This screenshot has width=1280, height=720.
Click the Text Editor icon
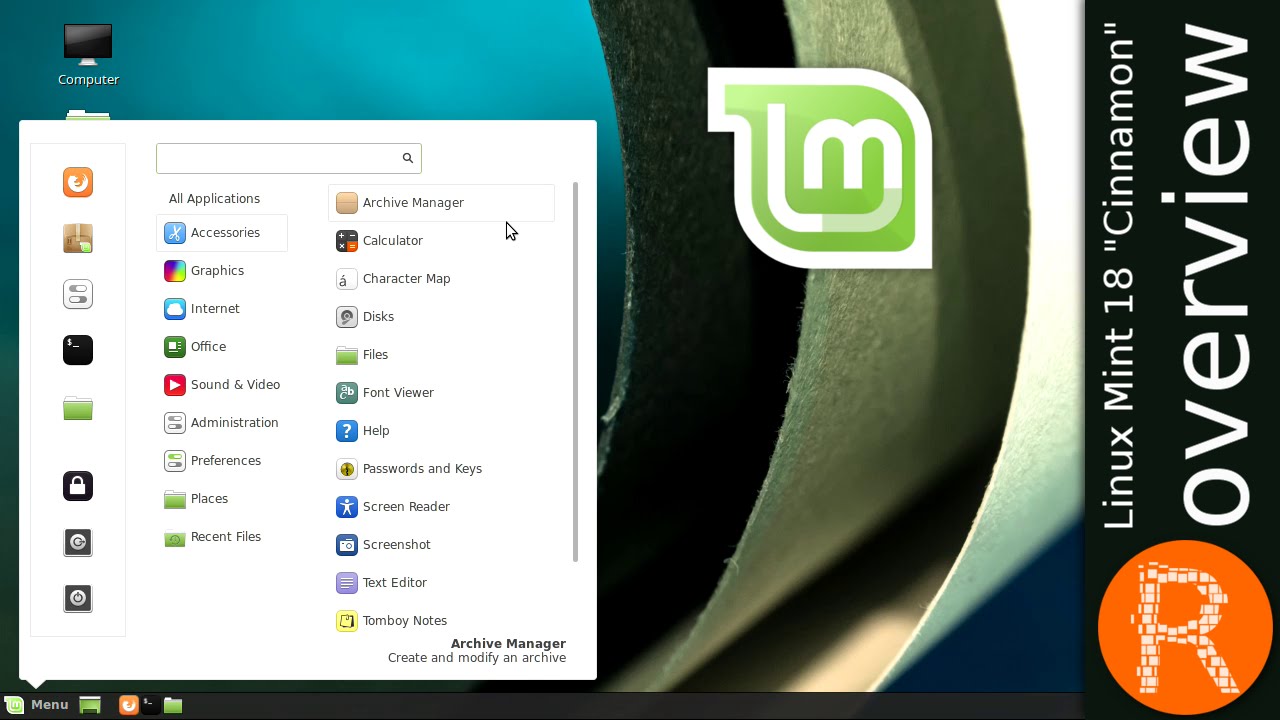[347, 583]
